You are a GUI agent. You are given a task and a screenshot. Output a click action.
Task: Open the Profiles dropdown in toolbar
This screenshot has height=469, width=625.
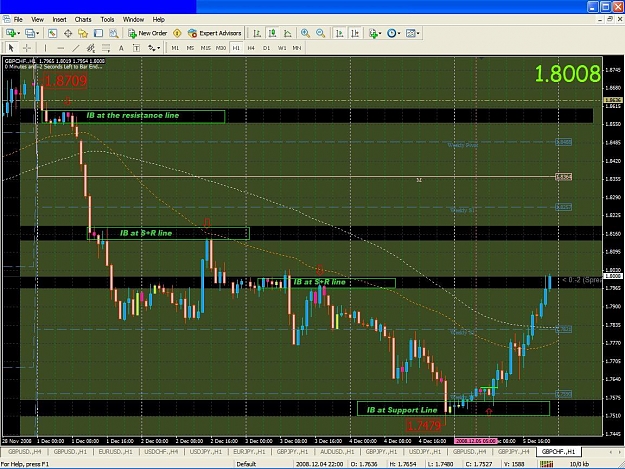pyautogui.click(x=31, y=33)
